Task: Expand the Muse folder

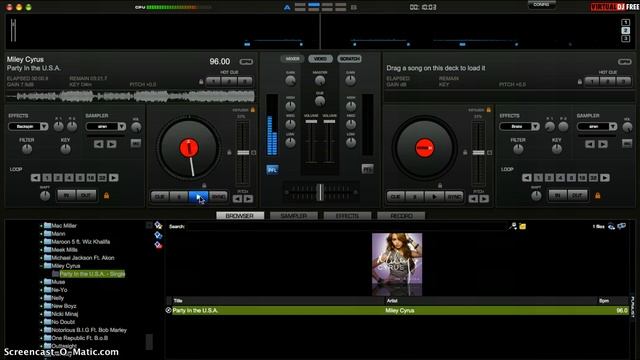Action: point(41,282)
